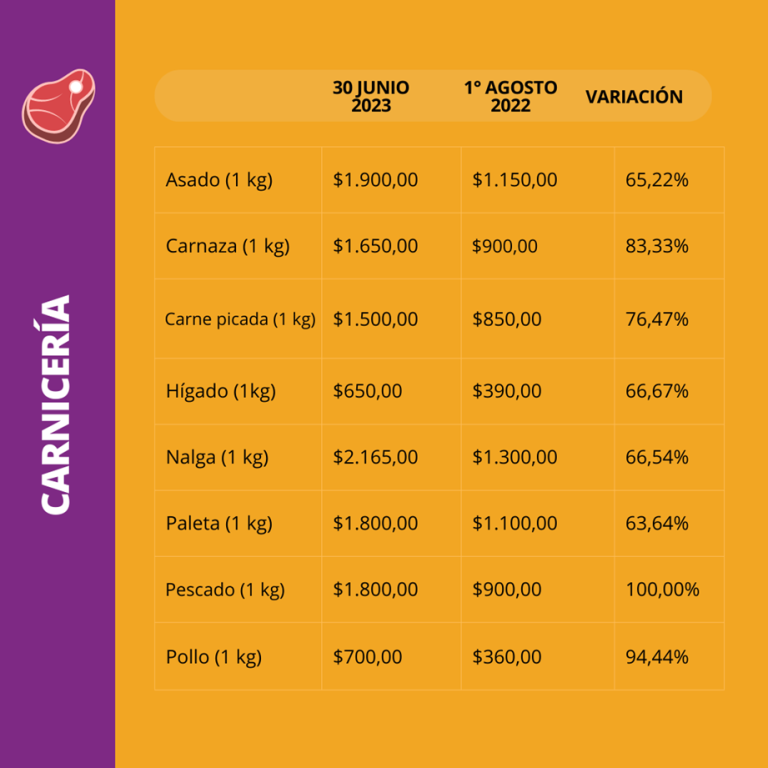Select the Paleta (1 kg) label
Viewport: 768px width, 768px height.
tap(219, 523)
